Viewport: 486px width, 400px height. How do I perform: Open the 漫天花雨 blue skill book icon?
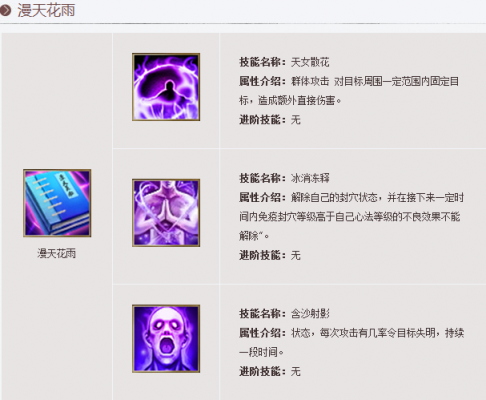(57, 203)
